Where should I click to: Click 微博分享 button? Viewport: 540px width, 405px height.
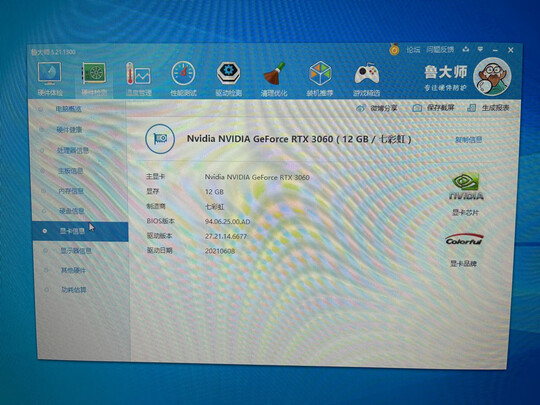(376, 108)
